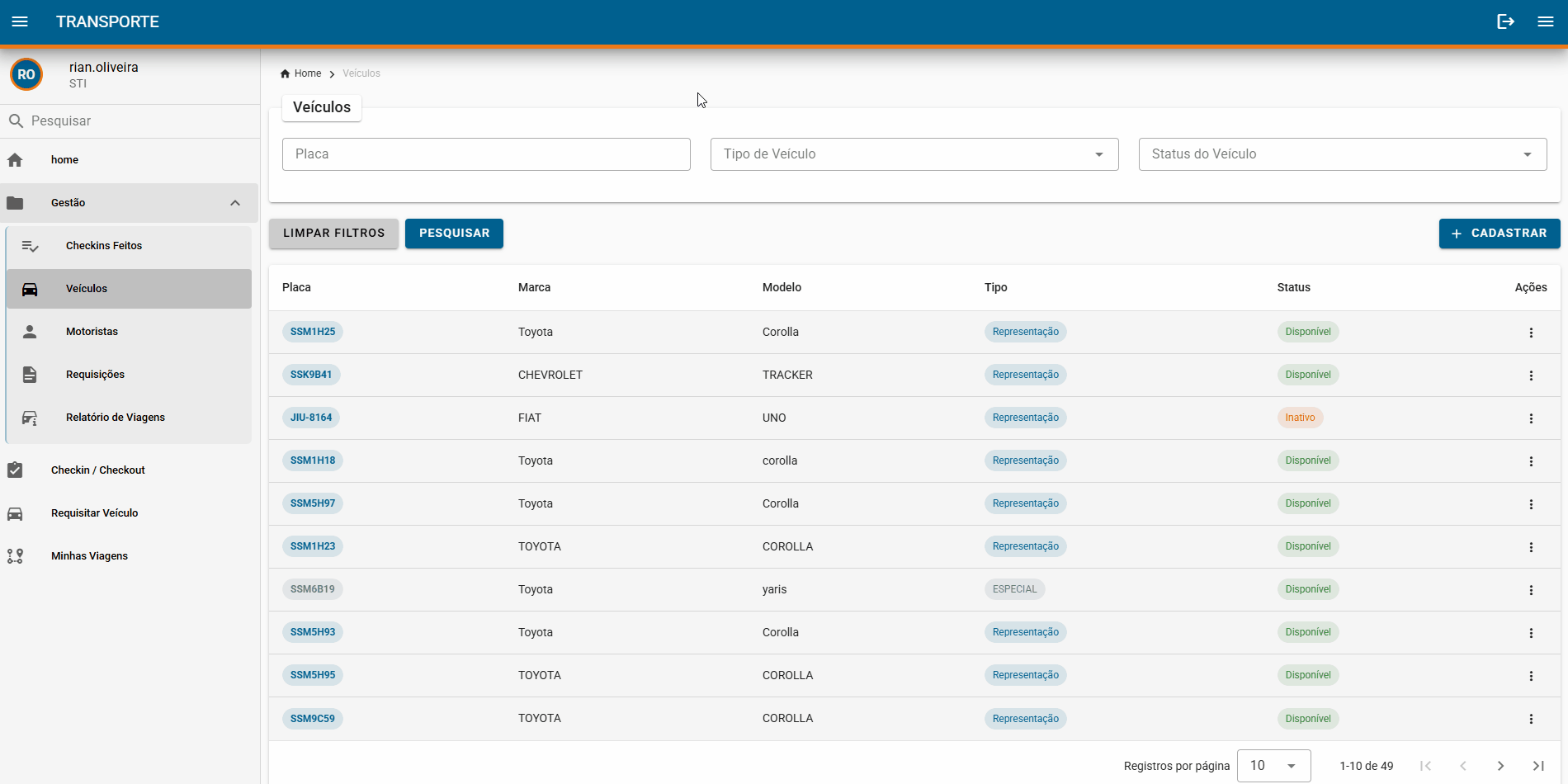Click the Placa column header

click(296, 287)
